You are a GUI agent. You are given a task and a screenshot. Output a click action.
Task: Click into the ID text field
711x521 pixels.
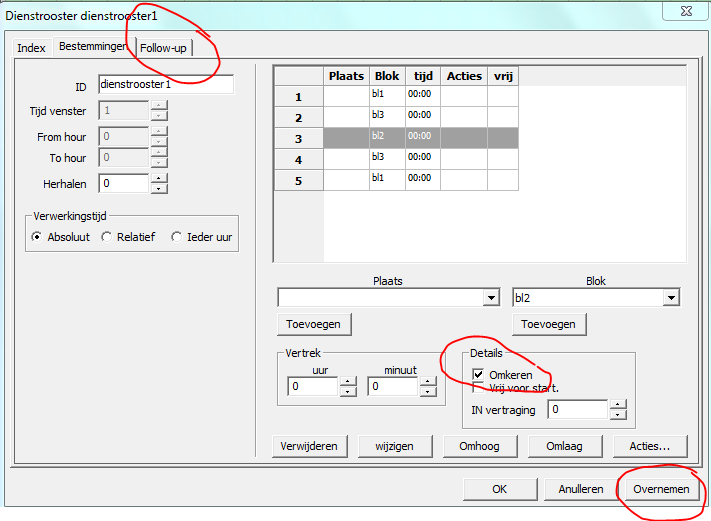click(165, 85)
